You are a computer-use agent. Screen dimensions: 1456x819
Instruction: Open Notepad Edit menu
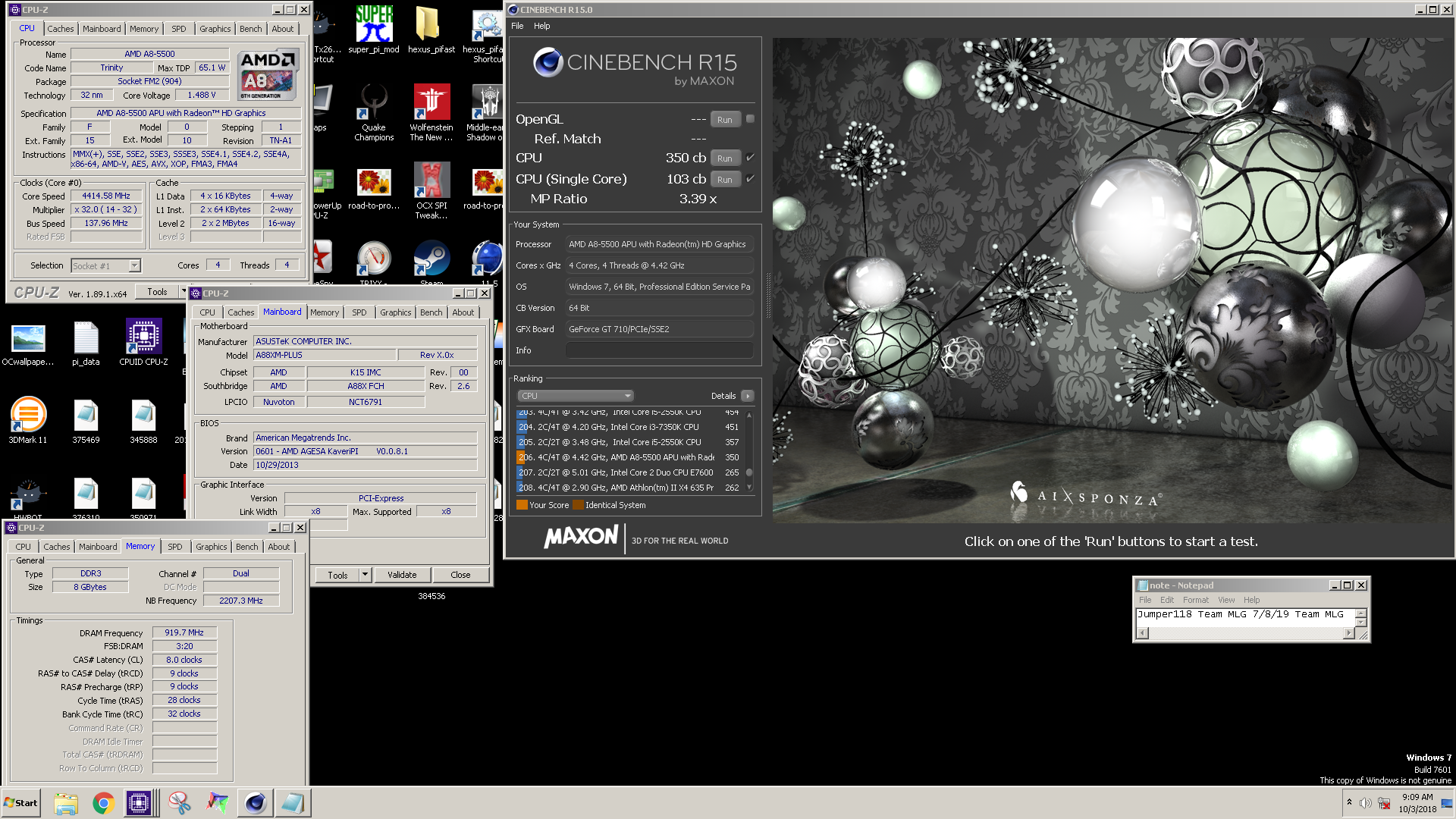pos(1166,600)
